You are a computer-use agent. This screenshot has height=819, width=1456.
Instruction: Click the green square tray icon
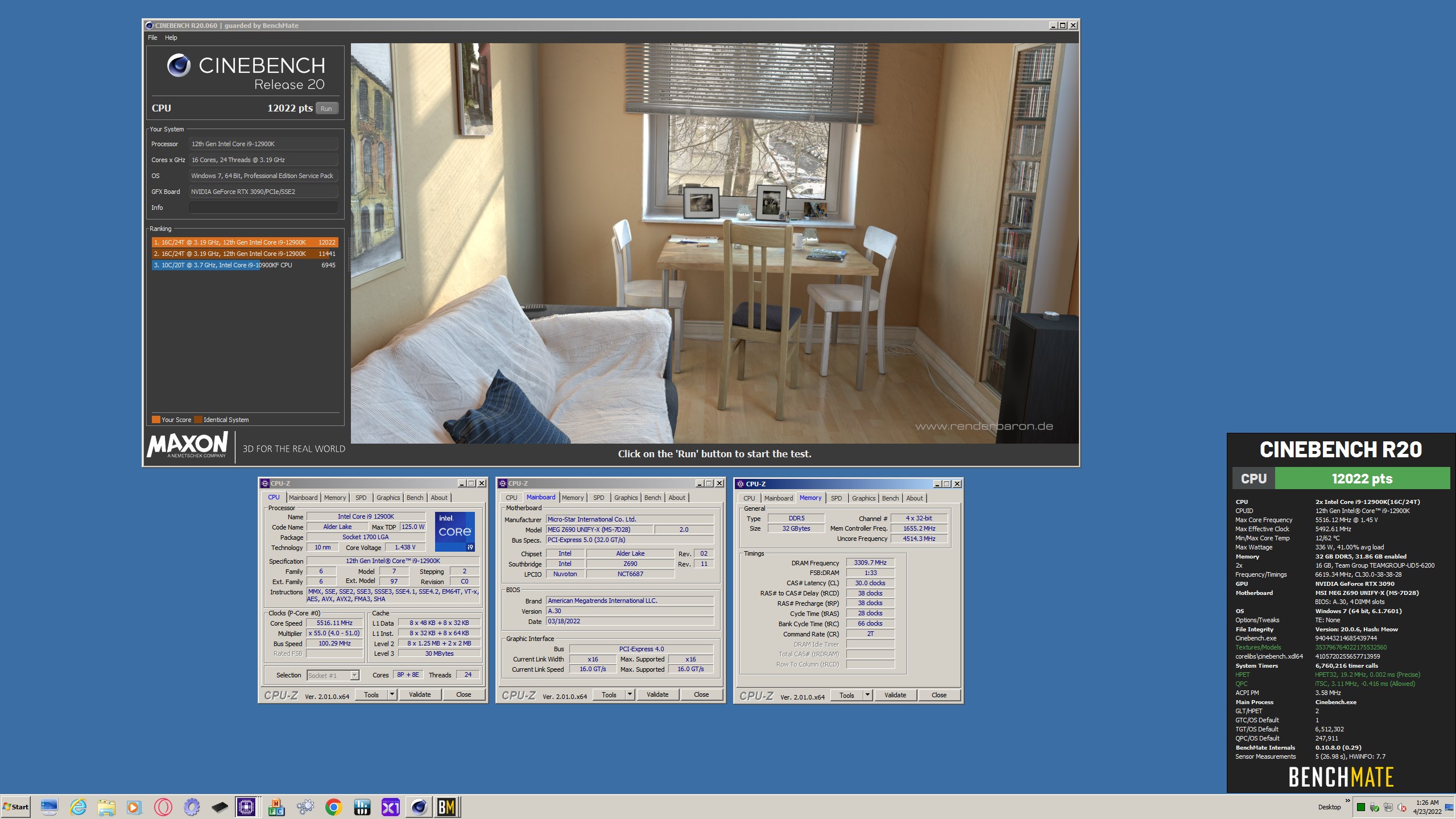pyautogui.click(x=1361, y=807)
